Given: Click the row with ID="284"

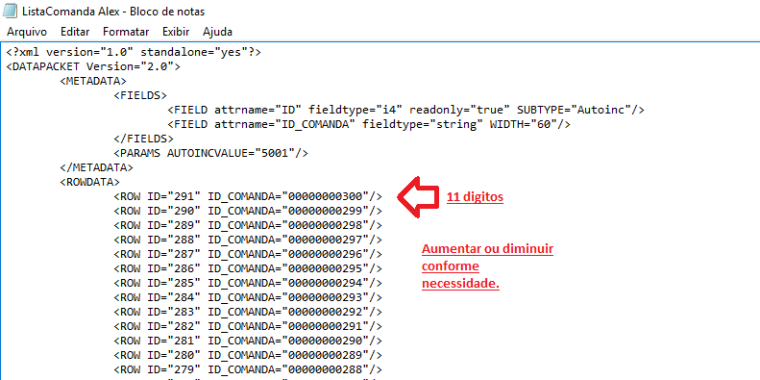Looking at the screenshot, I should tap(248, 297).
